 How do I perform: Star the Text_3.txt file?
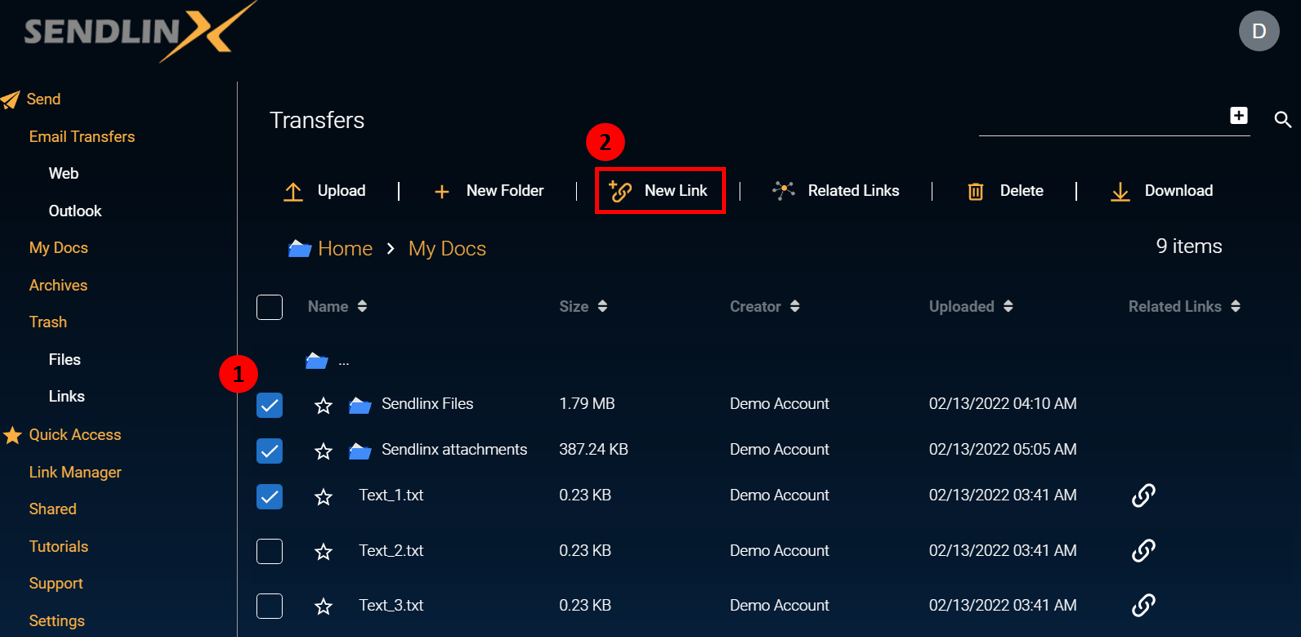pos(323,606)
